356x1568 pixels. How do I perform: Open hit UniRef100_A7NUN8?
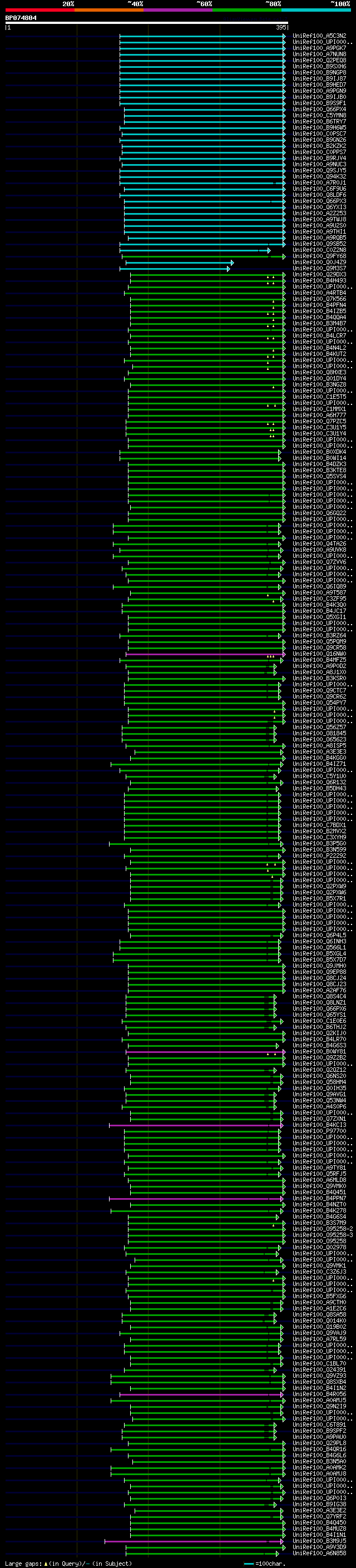click(319, 54)
